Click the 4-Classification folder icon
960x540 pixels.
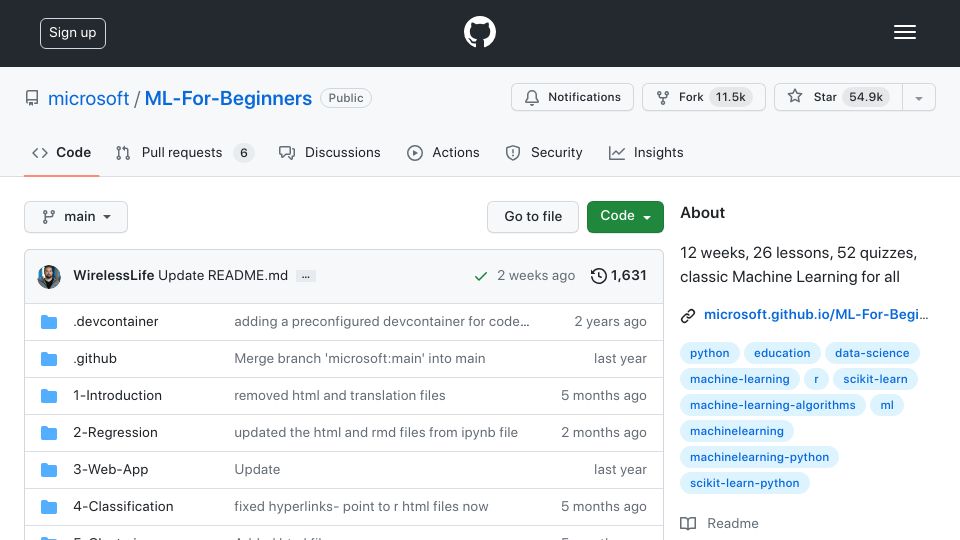click(x=49, y=507)
